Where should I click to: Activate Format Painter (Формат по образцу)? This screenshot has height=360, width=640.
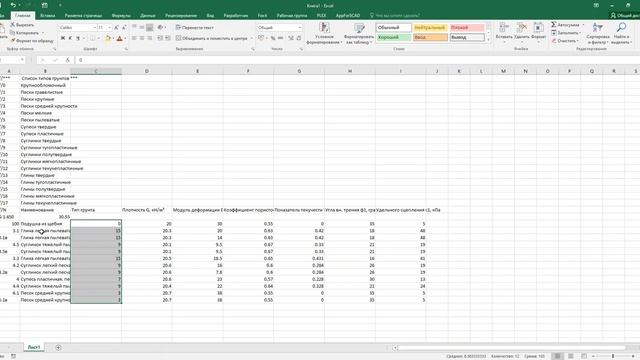32,41
